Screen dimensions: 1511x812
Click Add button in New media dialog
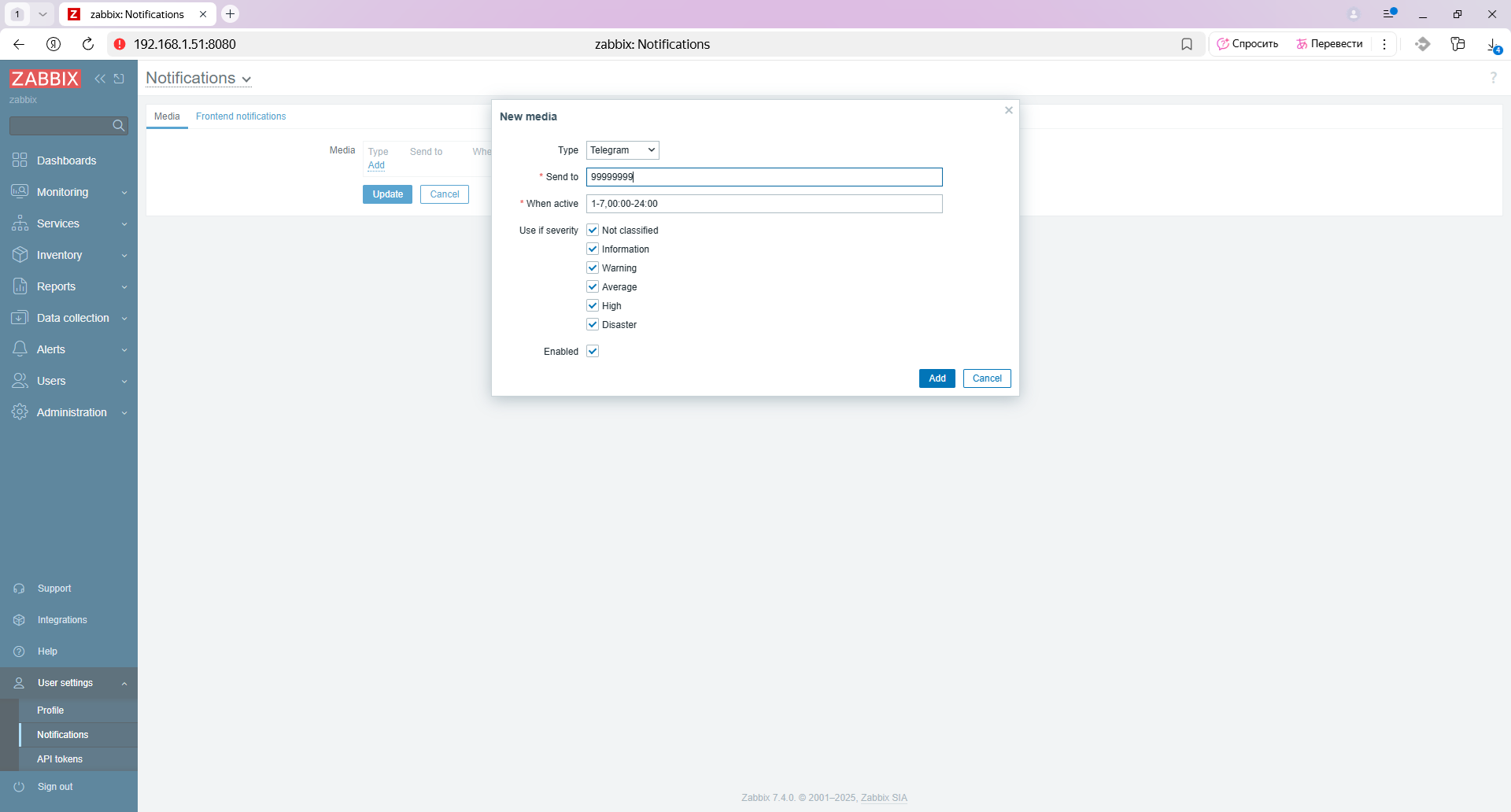[x=937, y=378]
